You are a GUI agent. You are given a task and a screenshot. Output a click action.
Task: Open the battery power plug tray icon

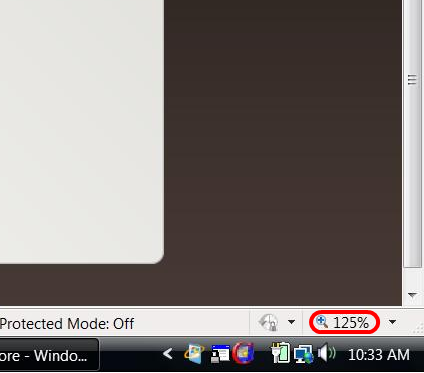[280, 353]
